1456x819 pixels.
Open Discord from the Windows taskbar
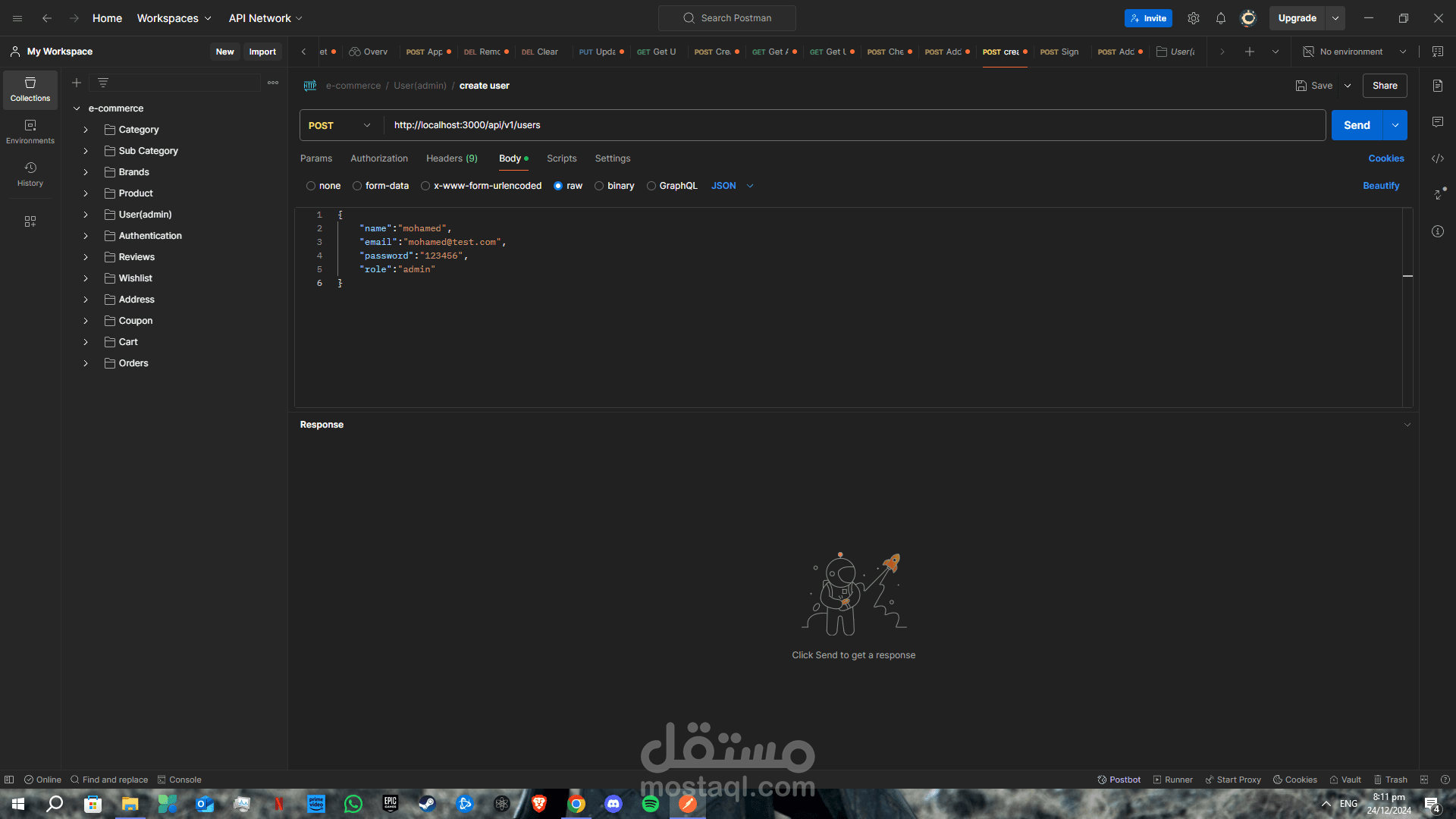pyautogui.click(x=613, y=804)
